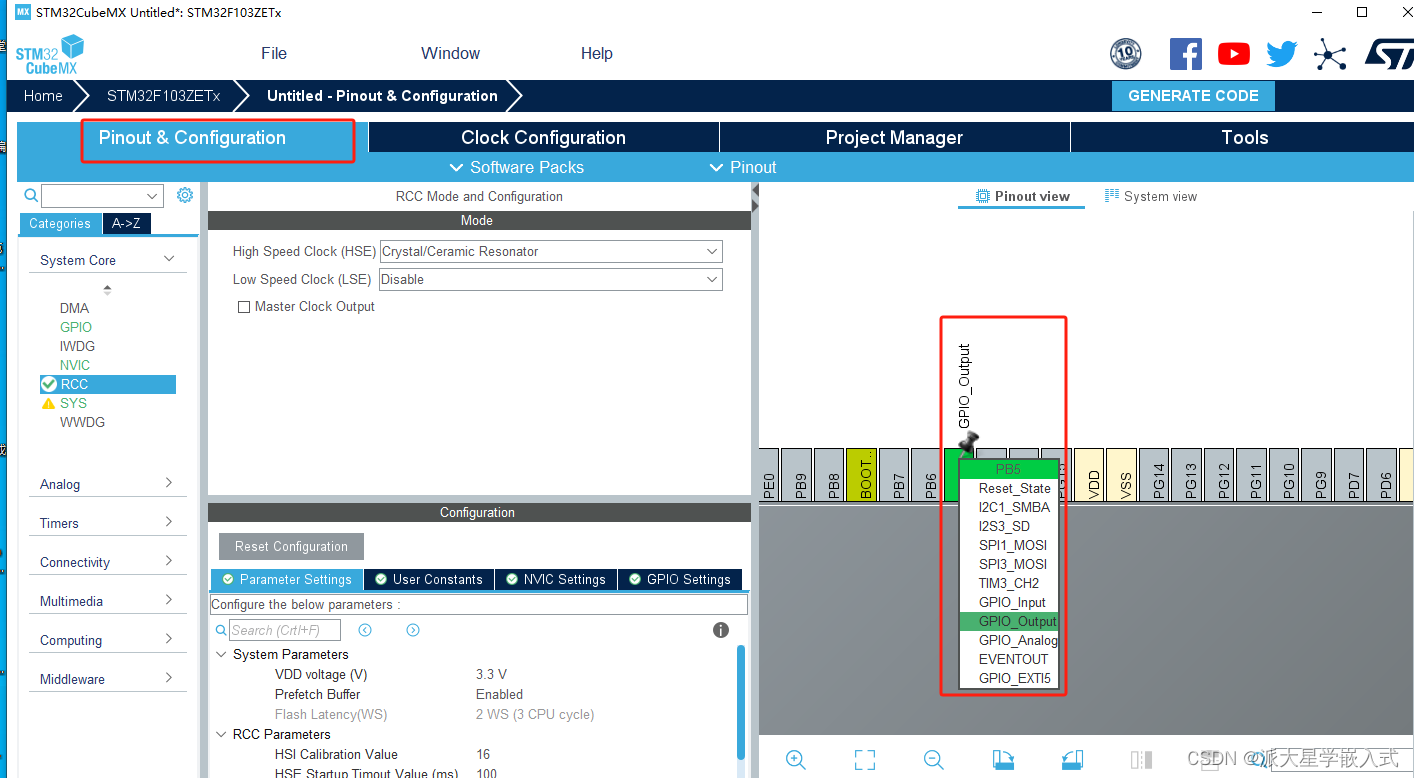The image size is (1414, 778).
Task: Go to the next search result arrow
Action: coord(413,630)
